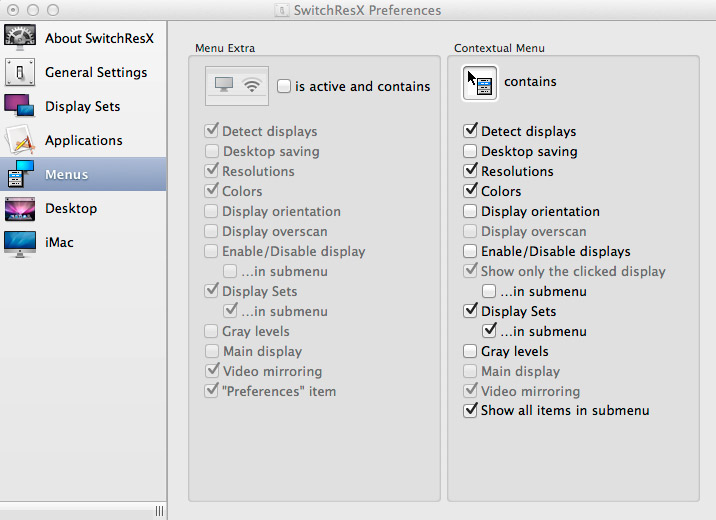Click the About SwitchResX sidebar icon
This screenshot has width=716, height=520.
click(20, 38)
